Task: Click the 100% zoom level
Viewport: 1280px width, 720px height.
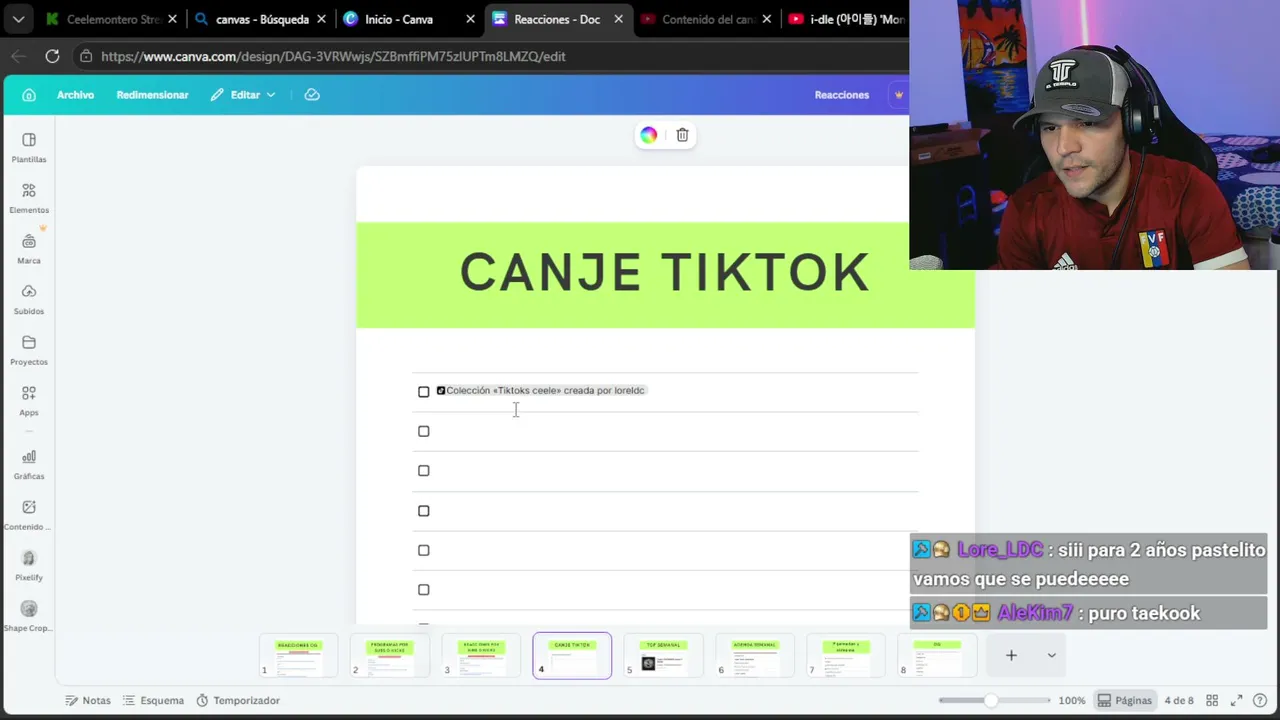Action: 1072,700
